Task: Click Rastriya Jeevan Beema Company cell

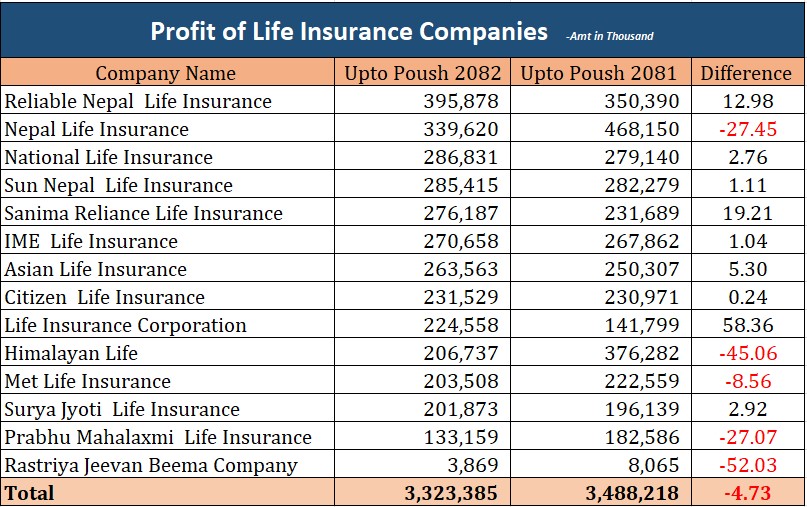Action: (151, 465)
